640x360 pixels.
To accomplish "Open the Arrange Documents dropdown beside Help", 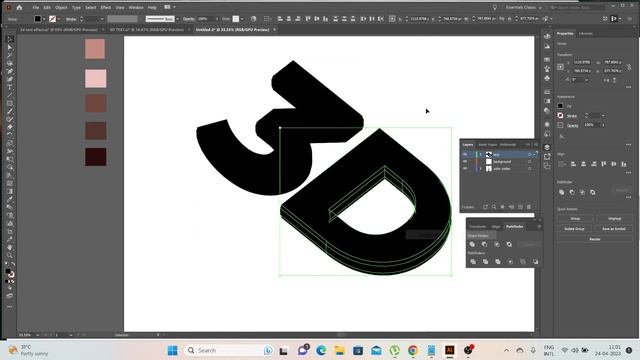I will (x=169, y=7).
